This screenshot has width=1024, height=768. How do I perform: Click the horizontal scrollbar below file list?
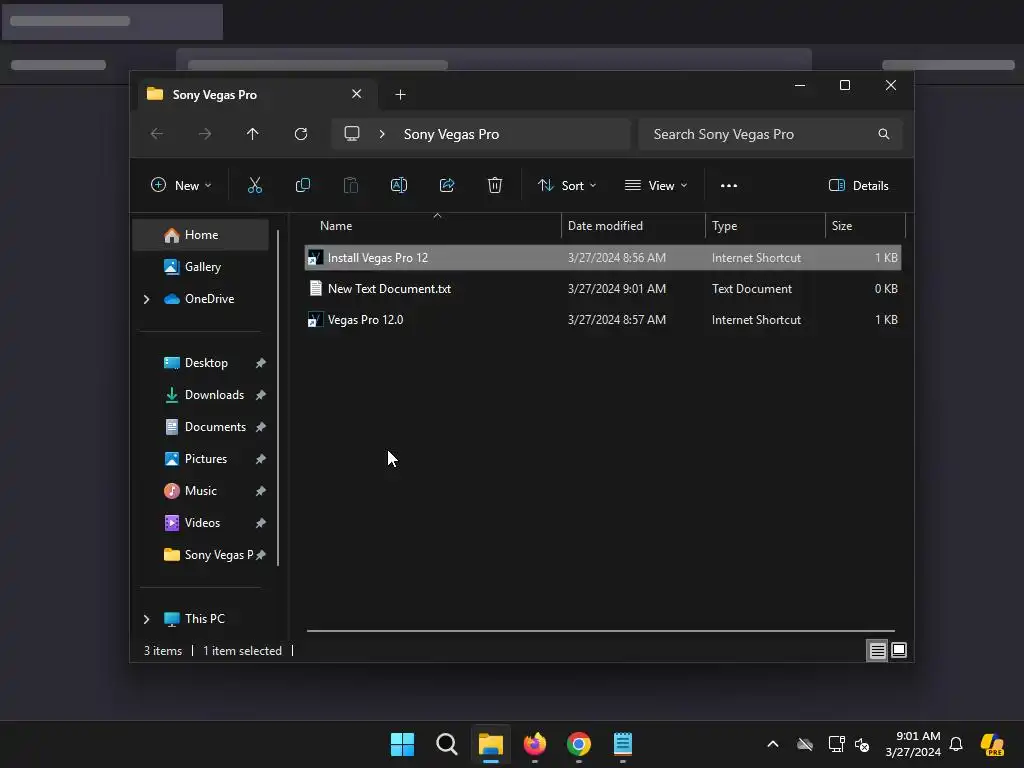pyautogui.click(x=601, y=631)
